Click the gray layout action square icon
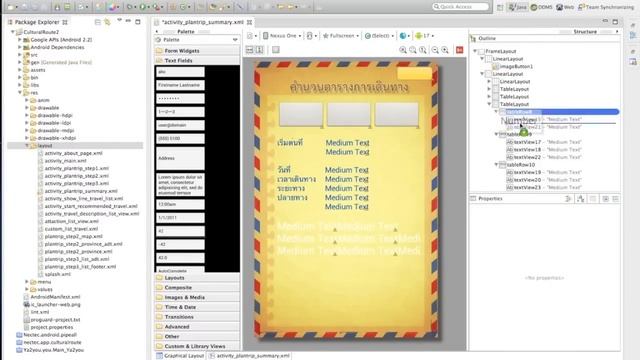 coord(276,50)
